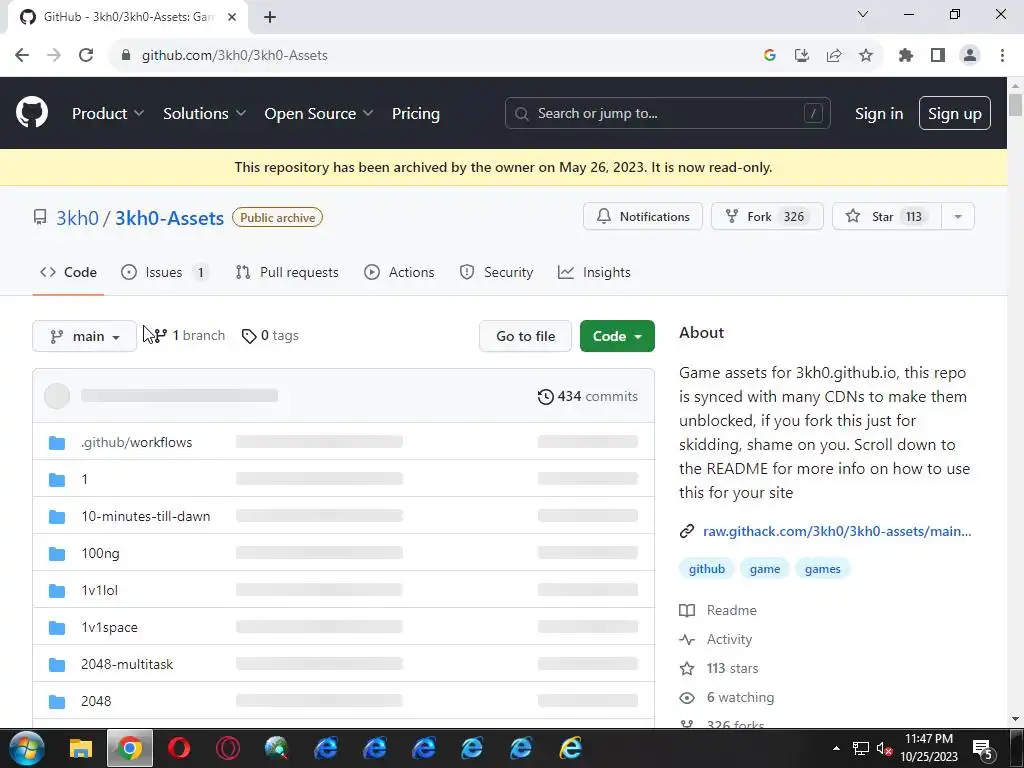Viewport: 1024px width, 768px height.
Task: View the 0 tags link
Action: tap(270, 336)
